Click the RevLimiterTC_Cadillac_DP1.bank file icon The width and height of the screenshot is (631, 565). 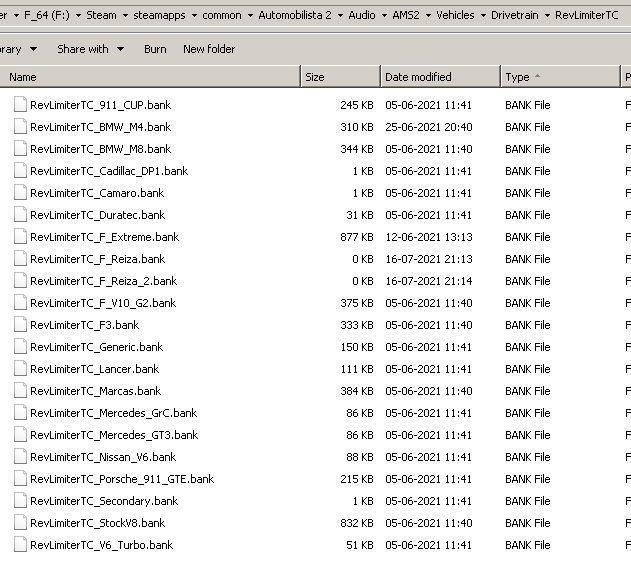tap(20, 171)
